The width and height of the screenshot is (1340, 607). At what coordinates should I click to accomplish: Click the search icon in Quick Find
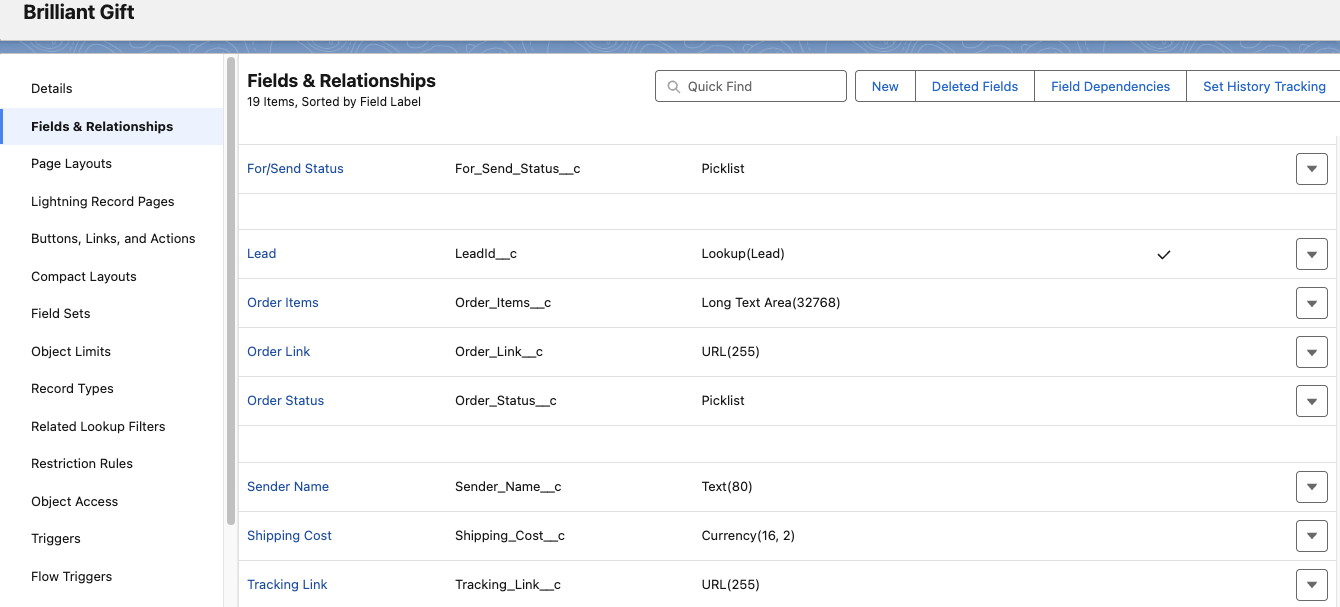pyautogui.click(x=673, y=87)
